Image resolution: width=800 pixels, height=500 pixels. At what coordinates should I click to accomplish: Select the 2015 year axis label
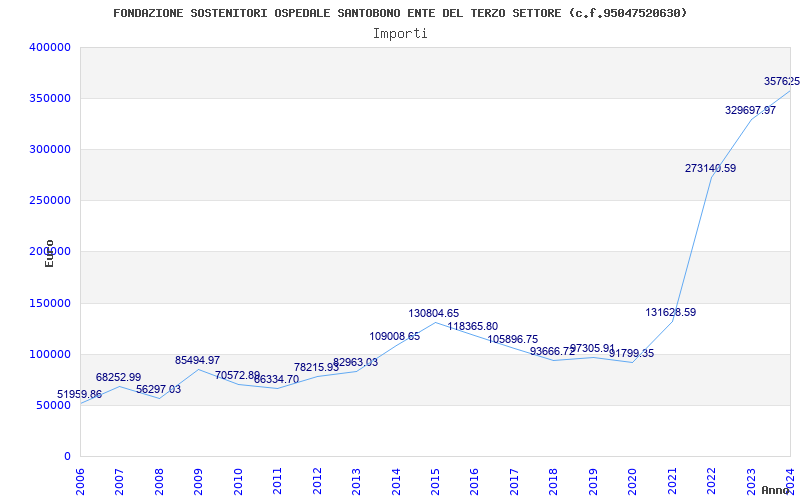click(x=435, y=479)
